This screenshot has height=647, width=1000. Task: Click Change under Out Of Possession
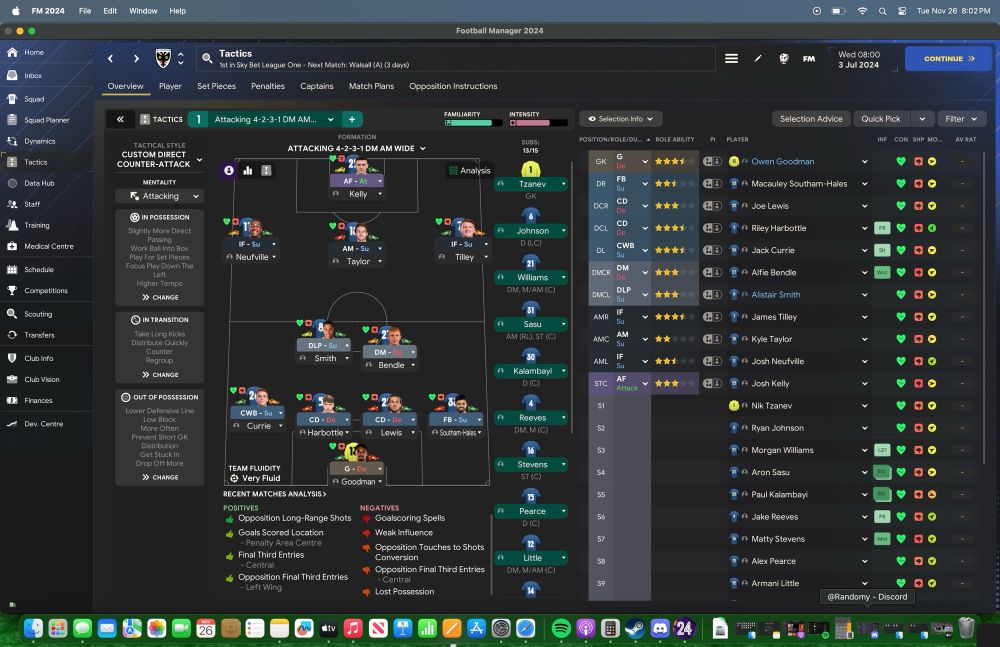[160, 477]
